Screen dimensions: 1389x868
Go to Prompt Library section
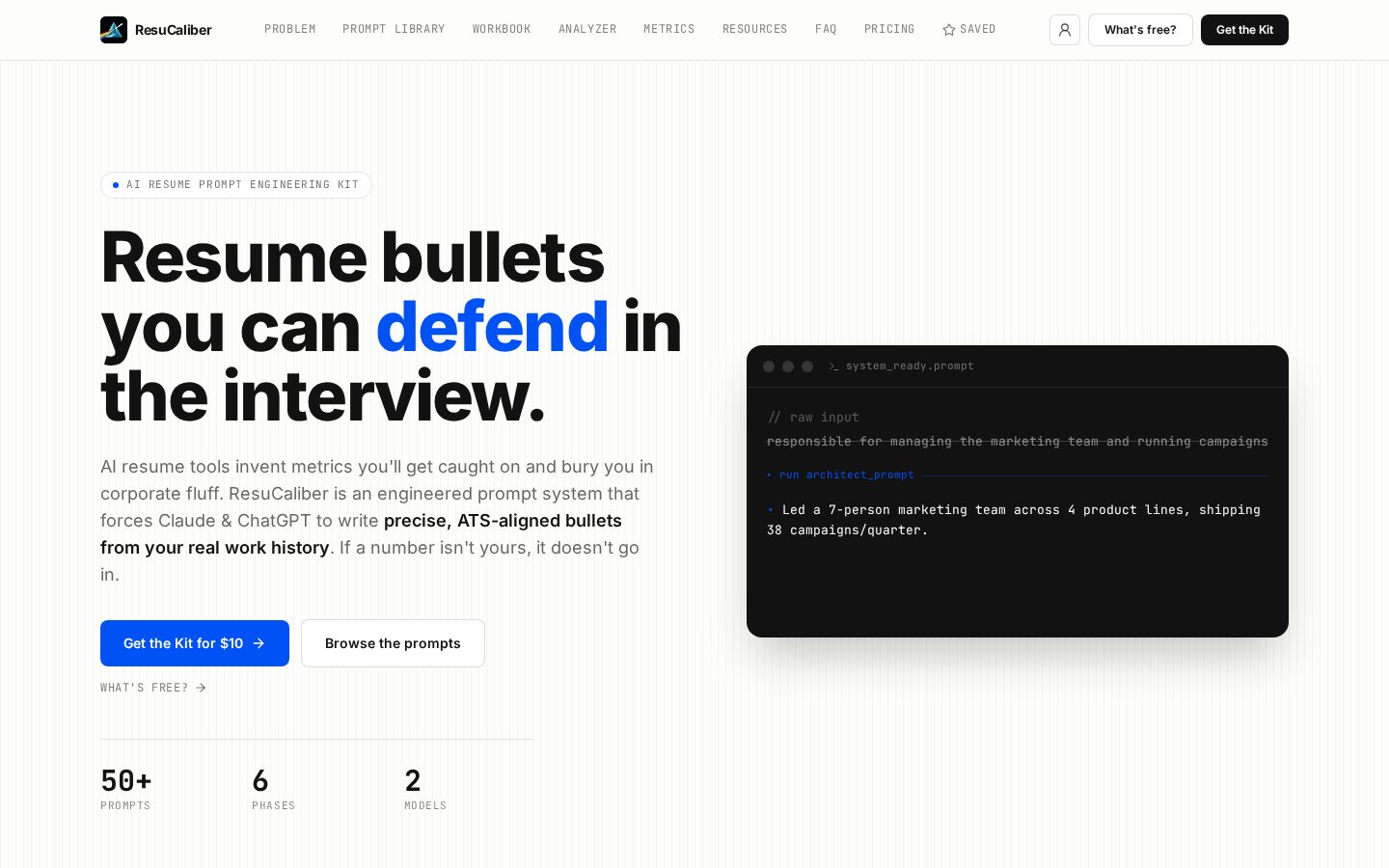pos(394,30)
